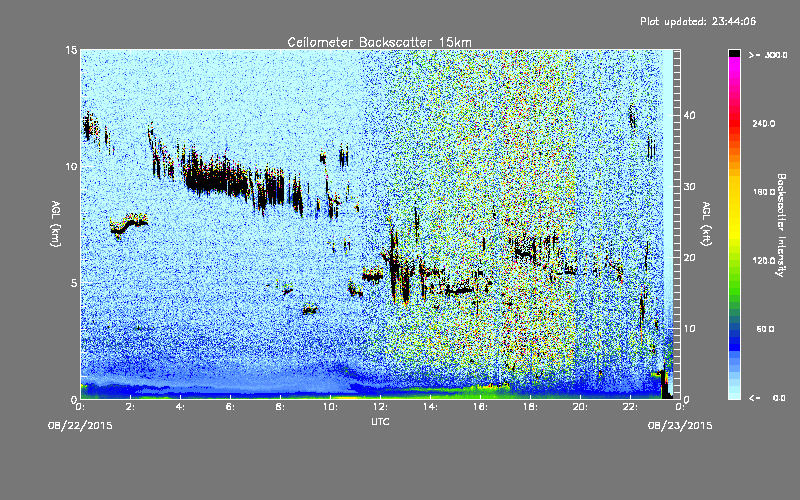Screen dimensions: 800x500
Task: Click the "<= 0.0" colorbar label
Action: 767,398
